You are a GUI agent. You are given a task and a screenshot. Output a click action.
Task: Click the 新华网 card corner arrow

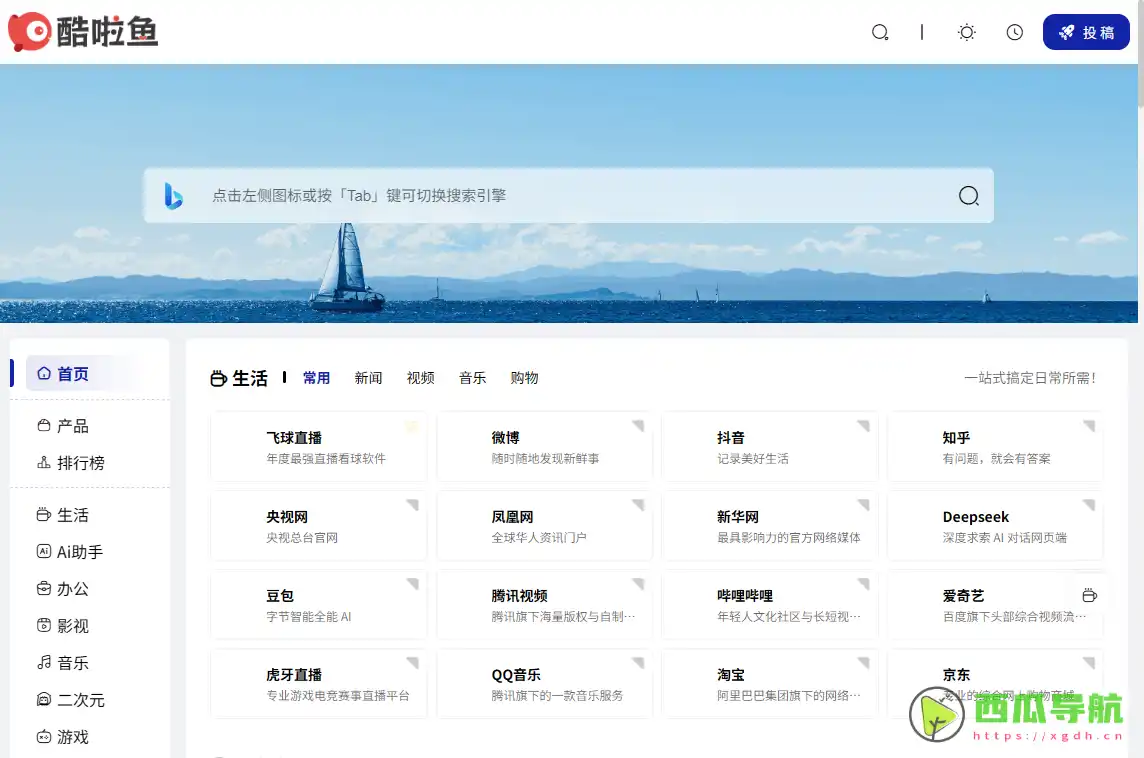tap(865, 504)
